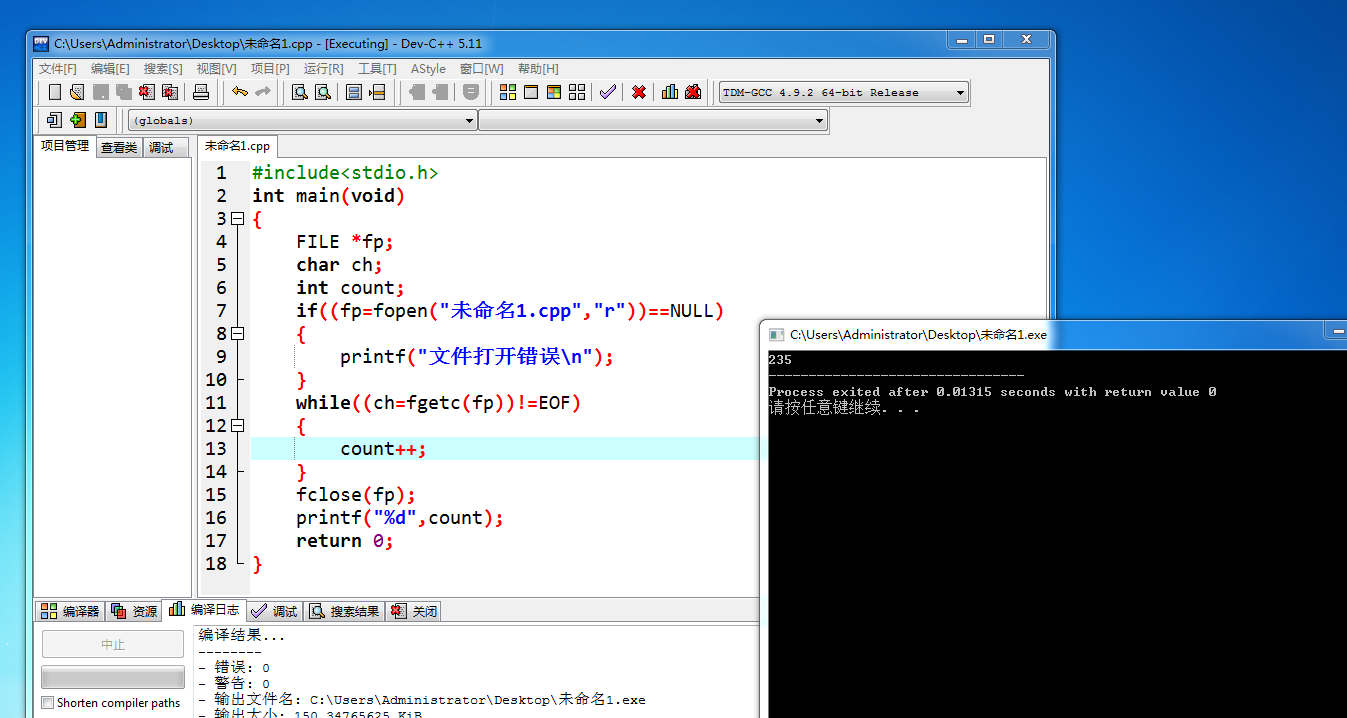1347x718 pixels.
Task: Open the 窗口[W] menu
Action: (481, 69)
